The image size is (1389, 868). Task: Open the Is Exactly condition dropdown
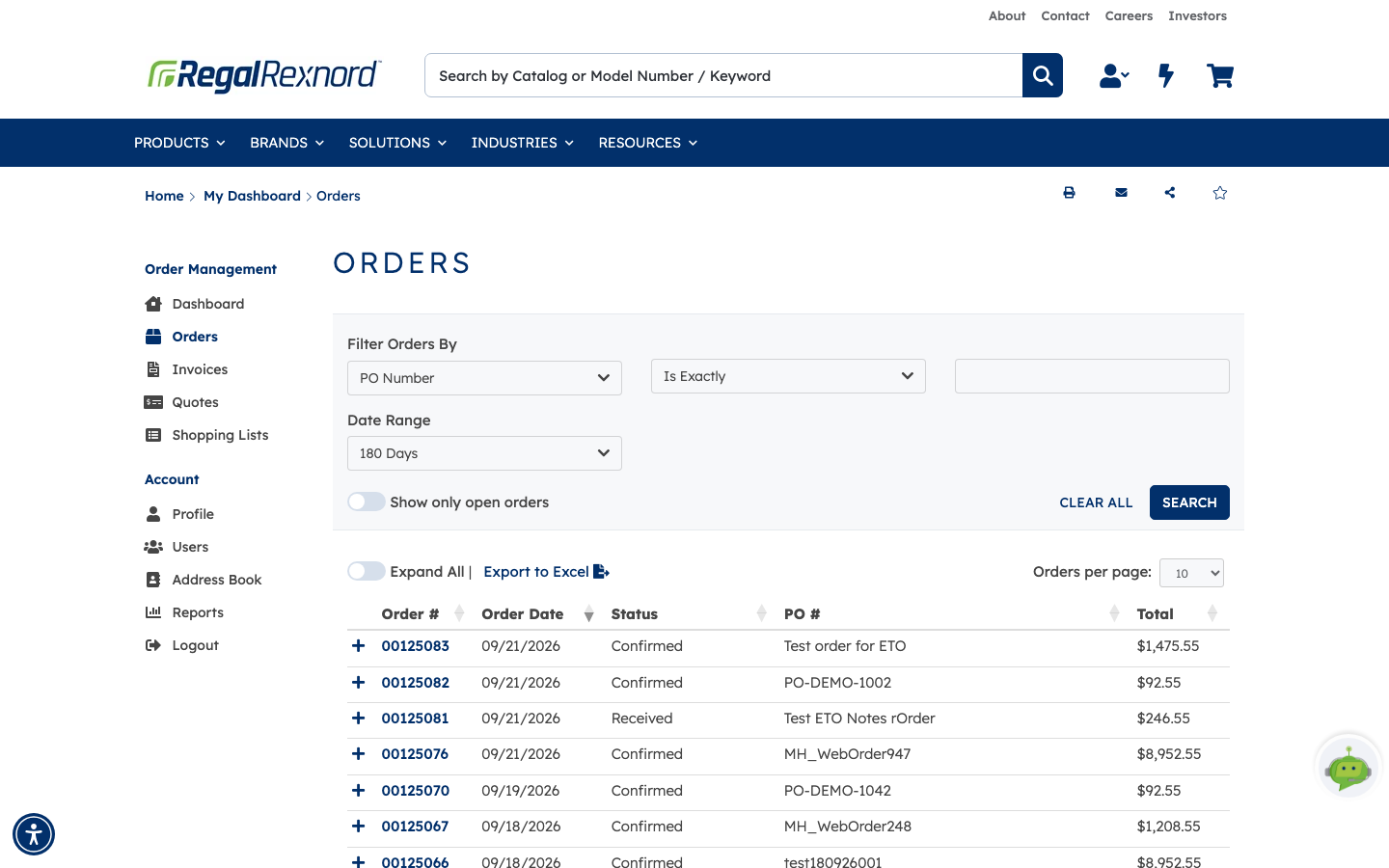788,376
